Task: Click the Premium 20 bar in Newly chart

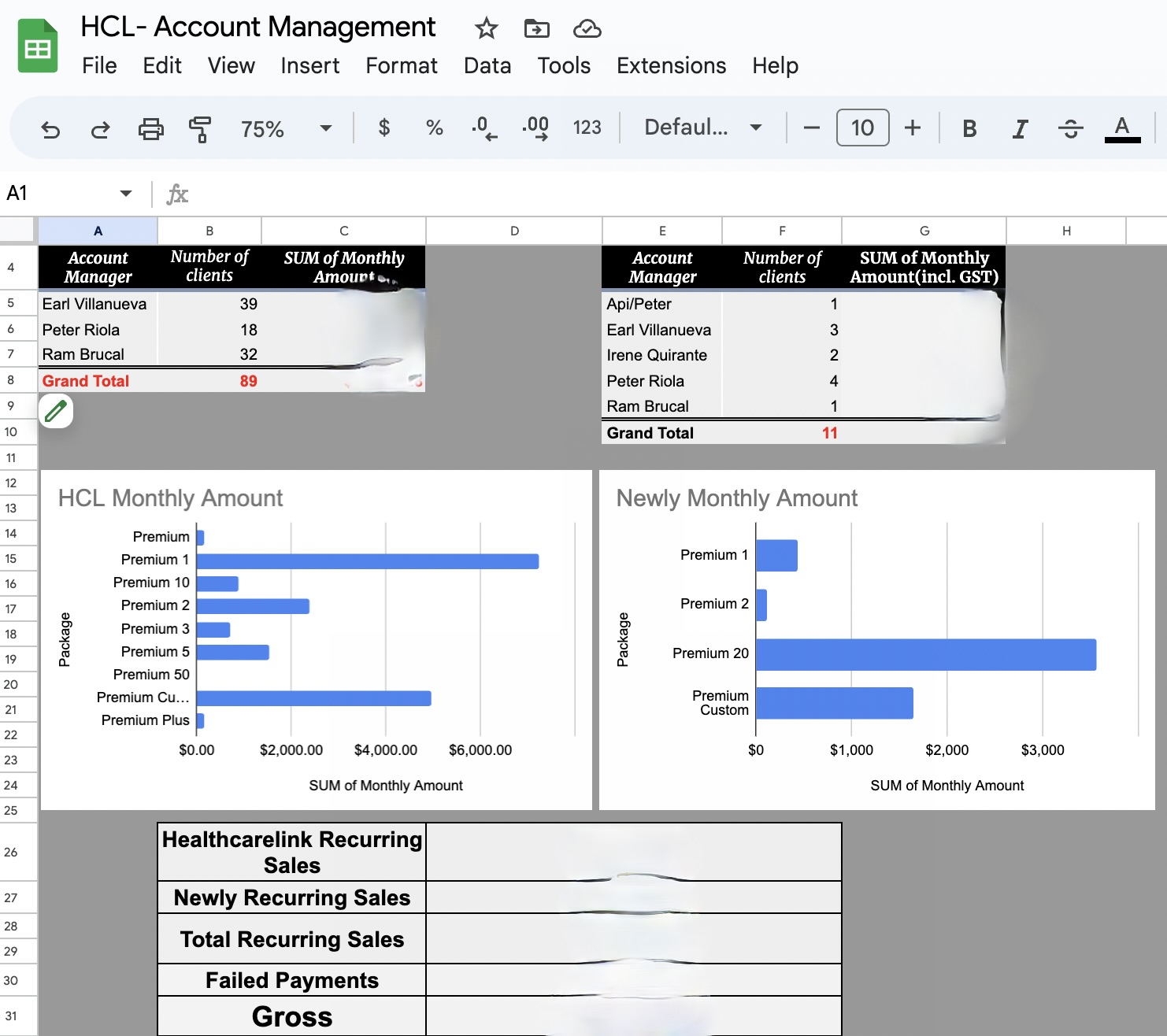Action: (x=926, y=655)
